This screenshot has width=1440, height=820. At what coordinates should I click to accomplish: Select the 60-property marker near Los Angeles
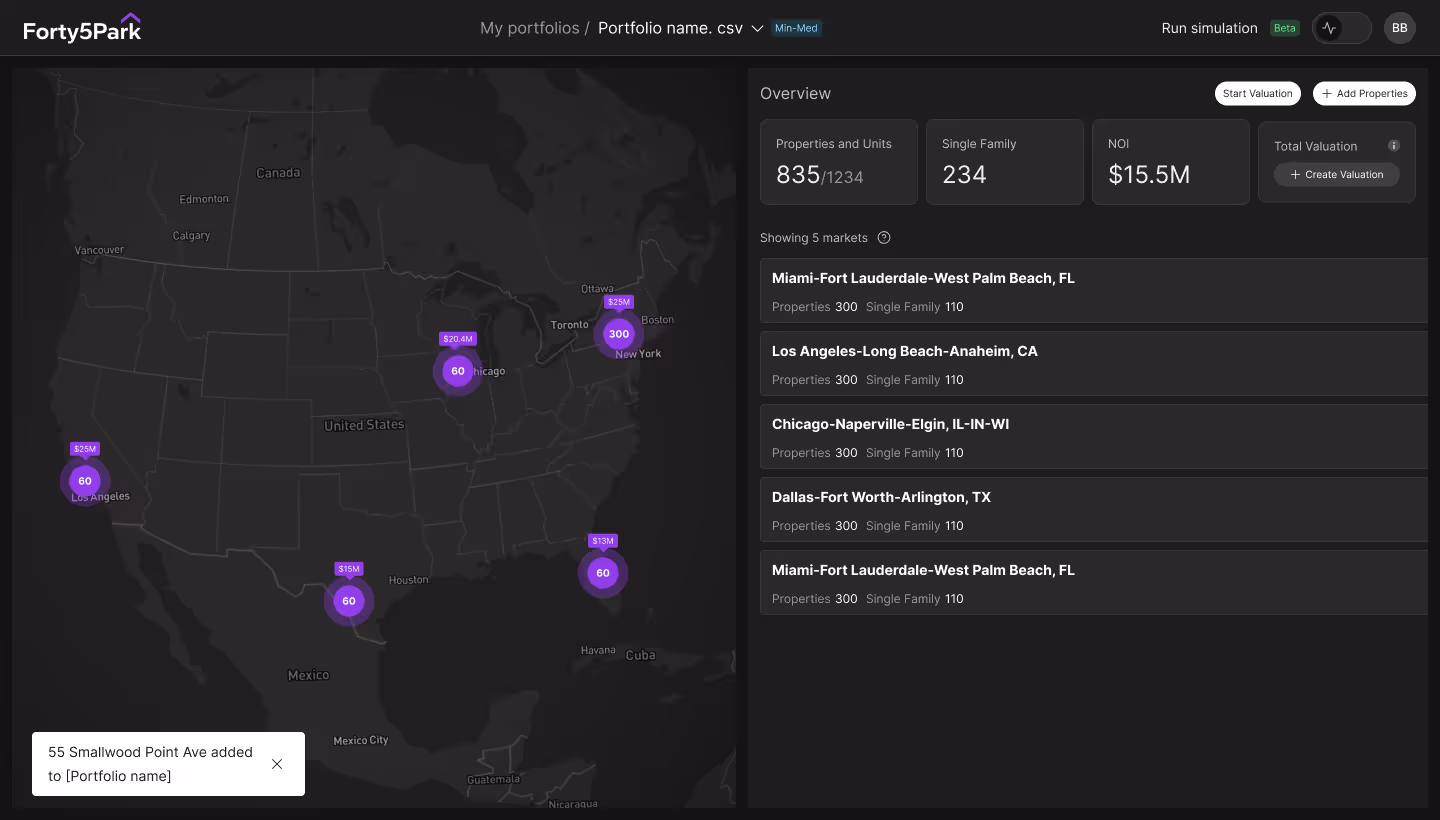85,481
